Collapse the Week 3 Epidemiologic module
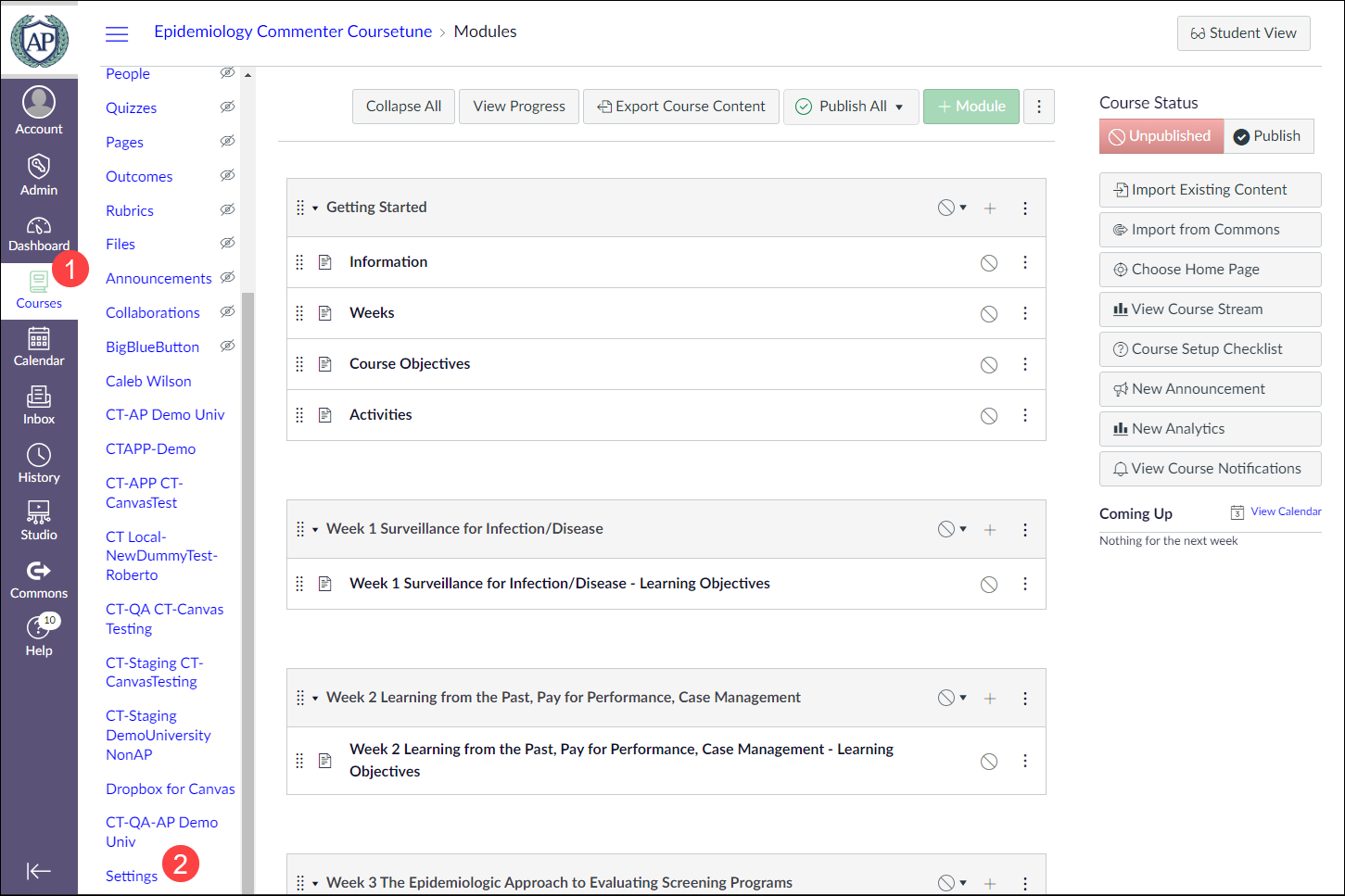The height and width of the screenshot is (896, 1345). click(x=315, y=884)
